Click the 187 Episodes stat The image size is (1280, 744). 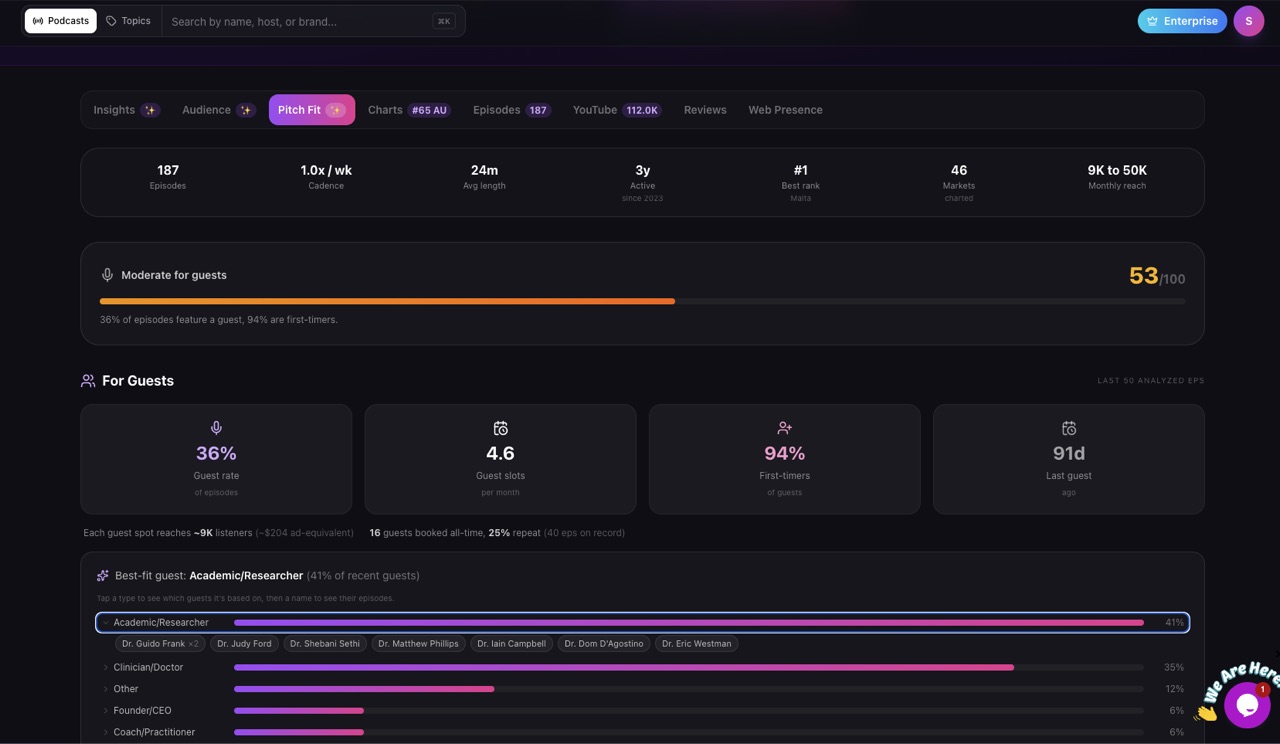(168, 177)
